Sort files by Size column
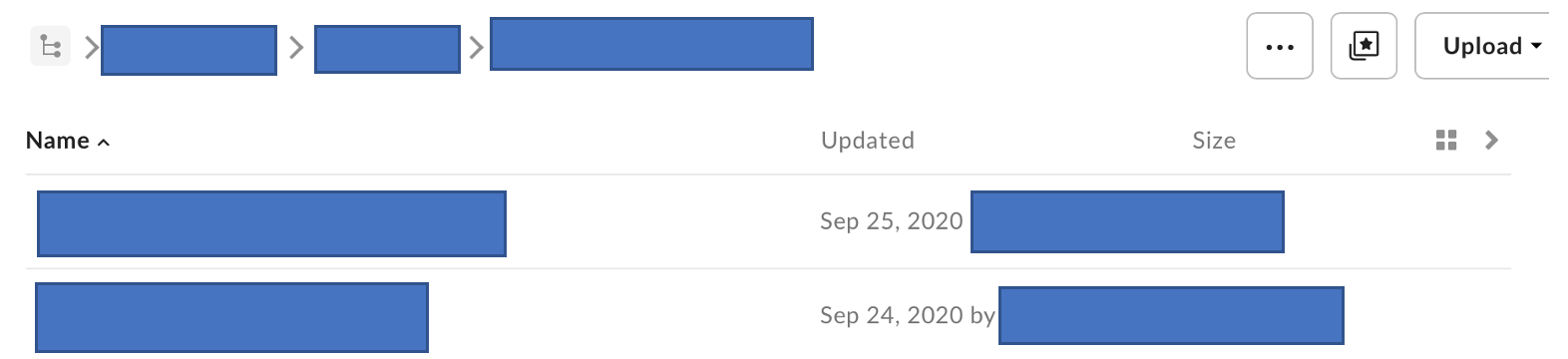Screen dimensions: 1568x359 (x=1214, y=141)
